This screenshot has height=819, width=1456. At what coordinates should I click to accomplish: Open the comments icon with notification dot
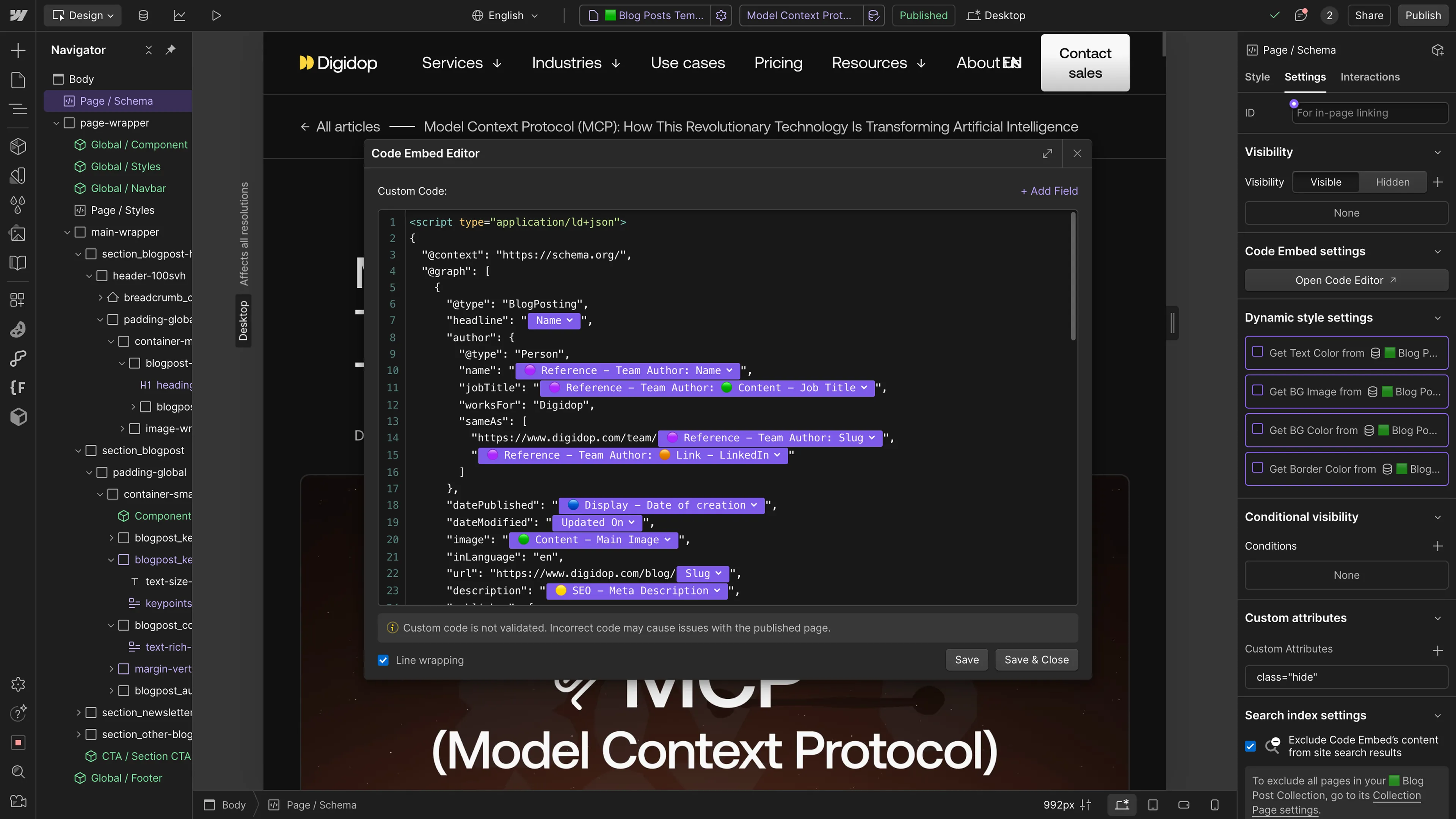1301,15
